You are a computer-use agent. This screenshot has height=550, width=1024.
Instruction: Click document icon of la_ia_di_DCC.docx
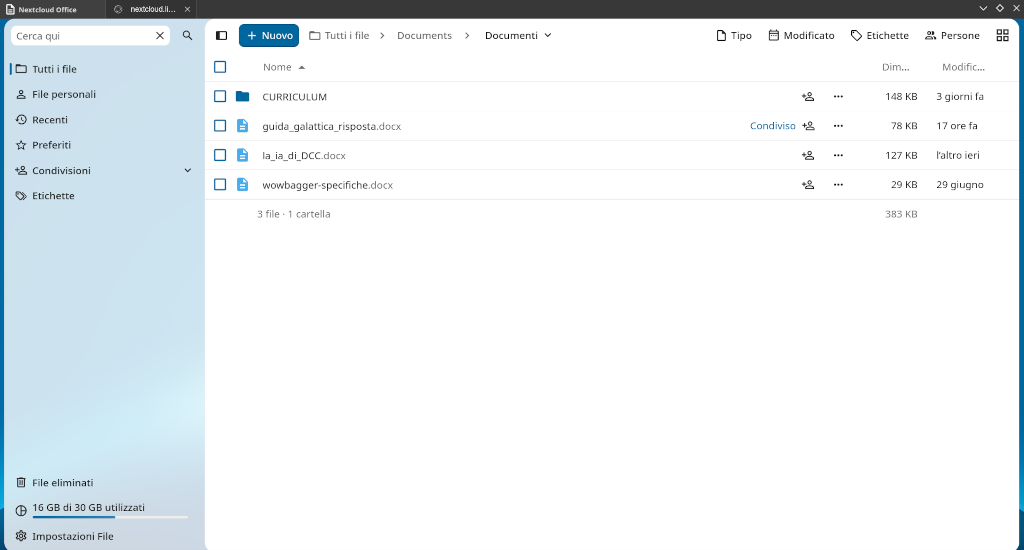click(x=242, y=155)
